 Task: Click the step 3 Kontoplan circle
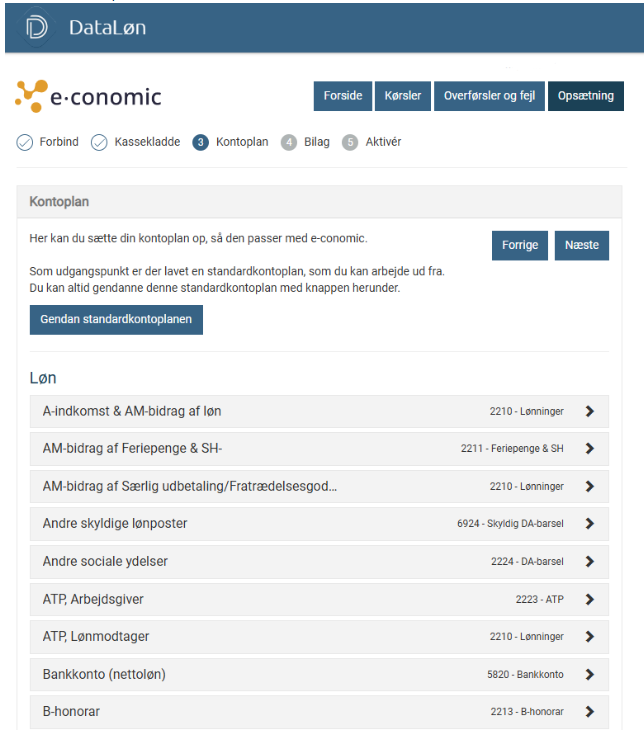(200, 142)
